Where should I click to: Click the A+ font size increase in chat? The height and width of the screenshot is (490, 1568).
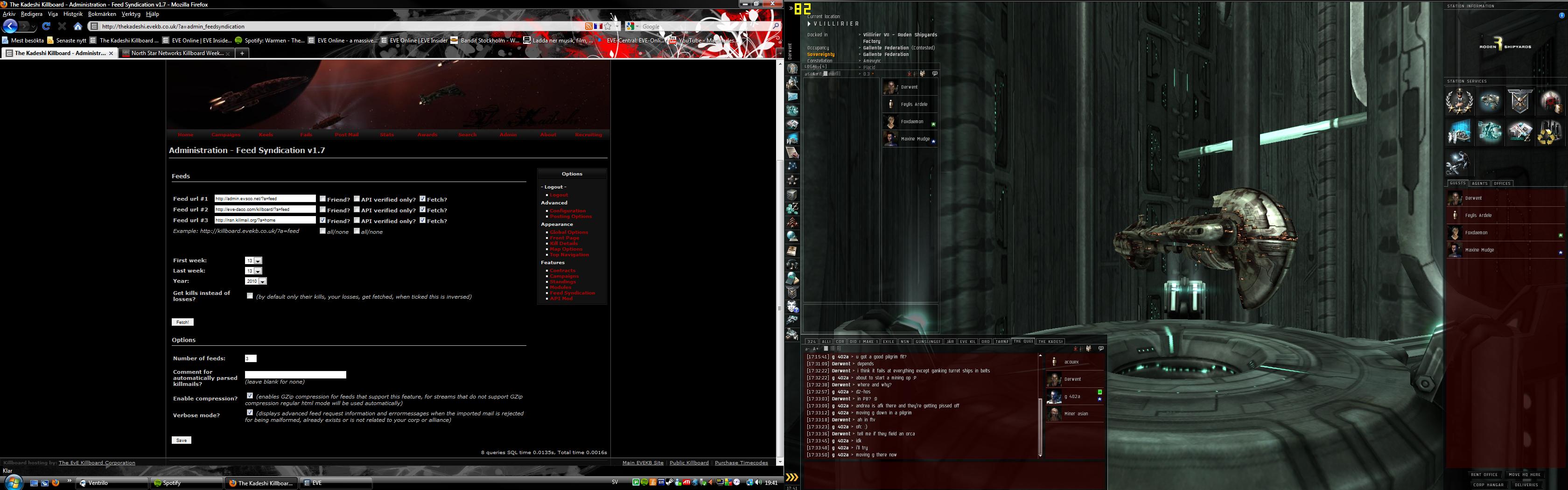816,349
